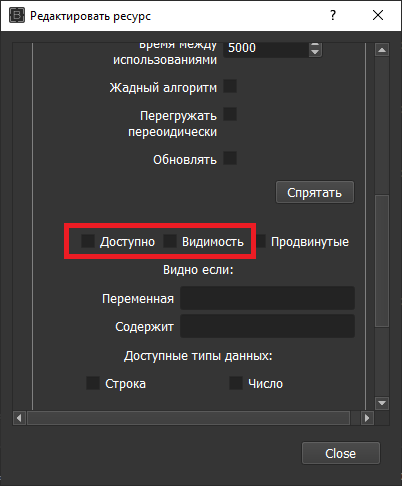Click the Close button

[341, 453]
